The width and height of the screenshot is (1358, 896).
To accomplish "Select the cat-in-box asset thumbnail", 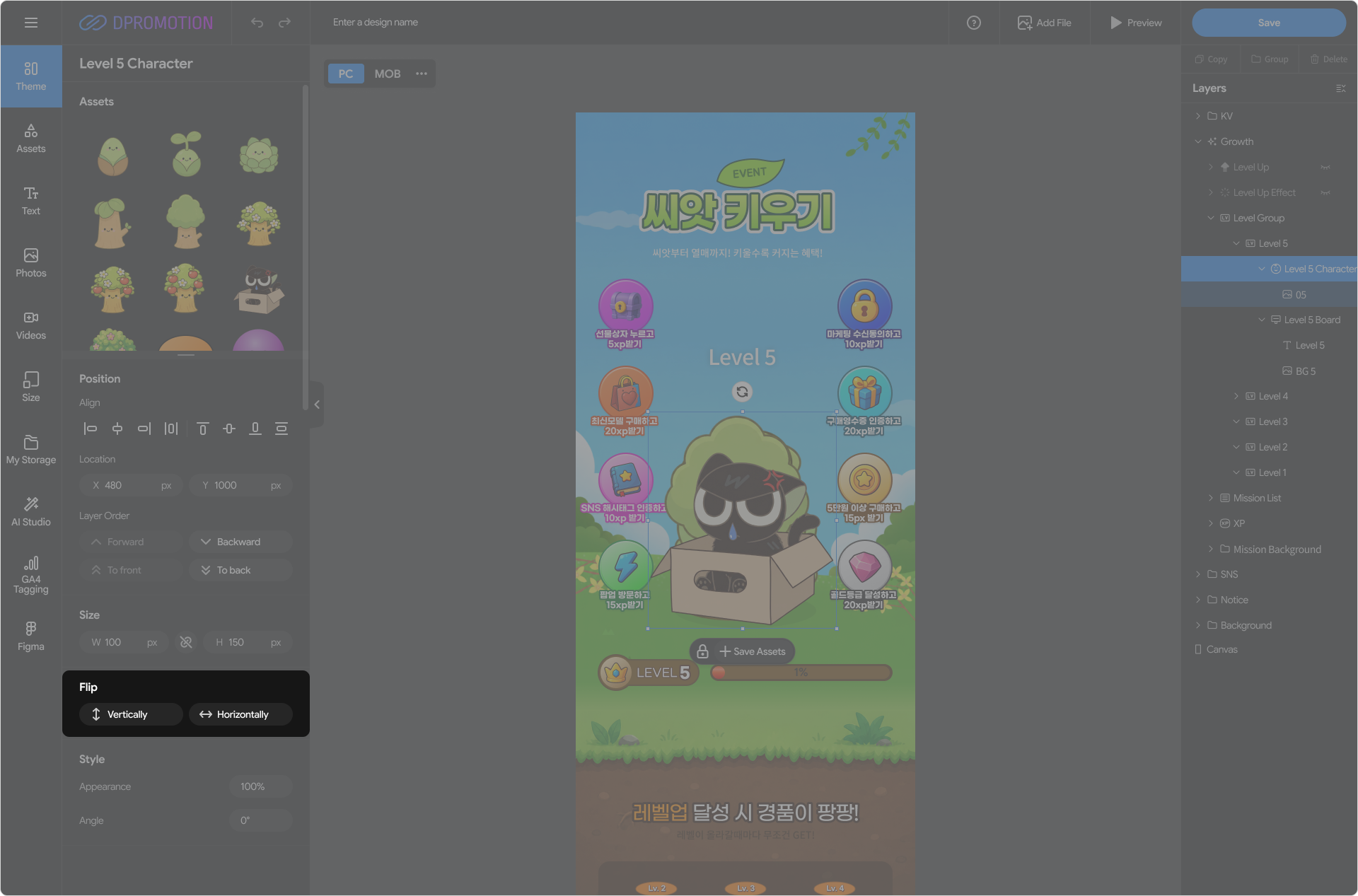I will (x=260, y=290).
